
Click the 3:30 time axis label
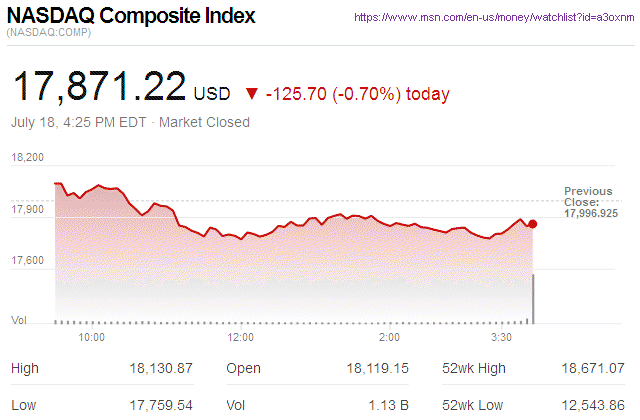[502, 338]
